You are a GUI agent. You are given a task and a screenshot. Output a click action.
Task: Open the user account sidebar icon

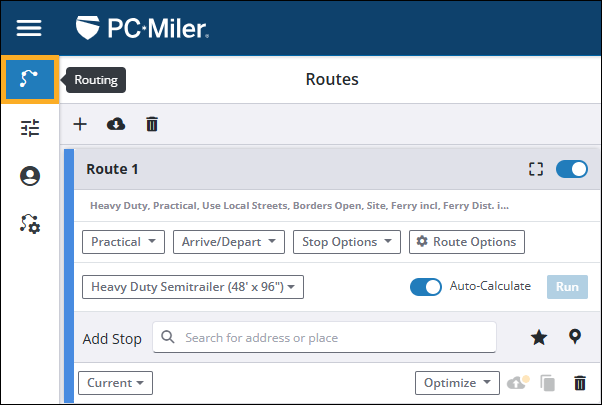pyautogui.click(x=30, y=176)
